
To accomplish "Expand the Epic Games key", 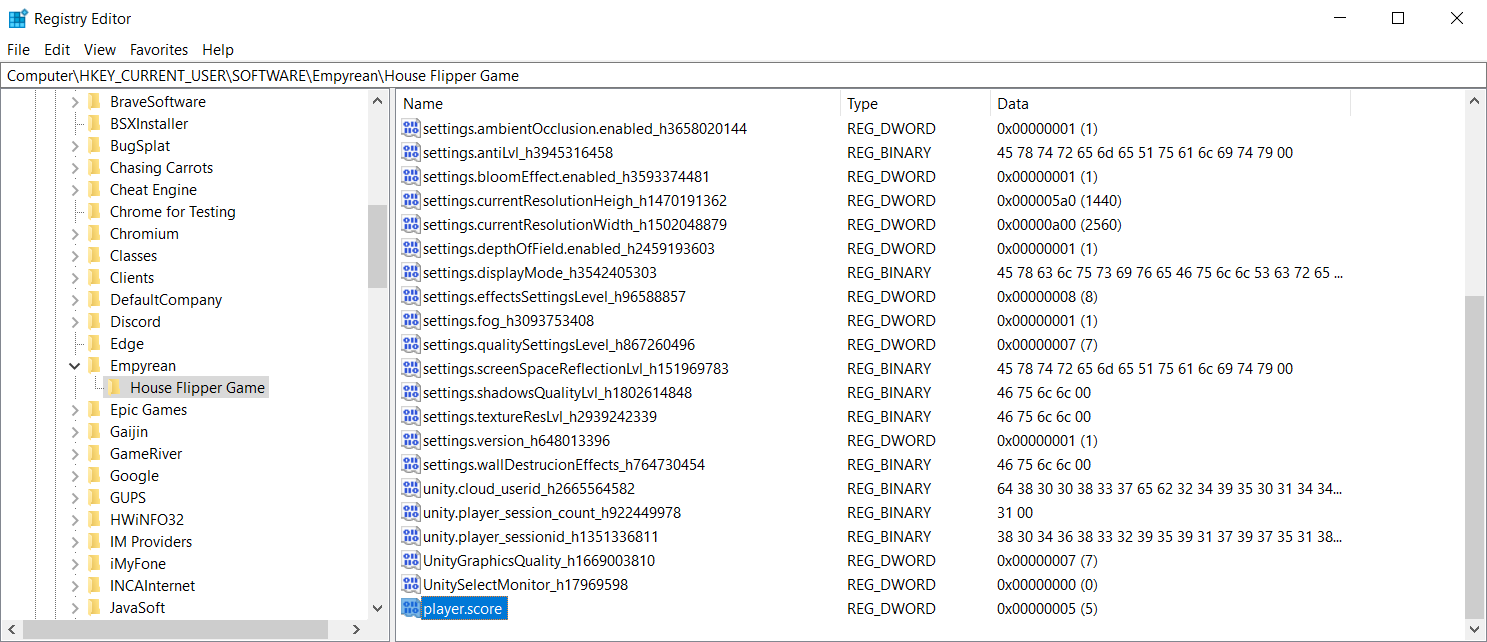I will (74, 410).
